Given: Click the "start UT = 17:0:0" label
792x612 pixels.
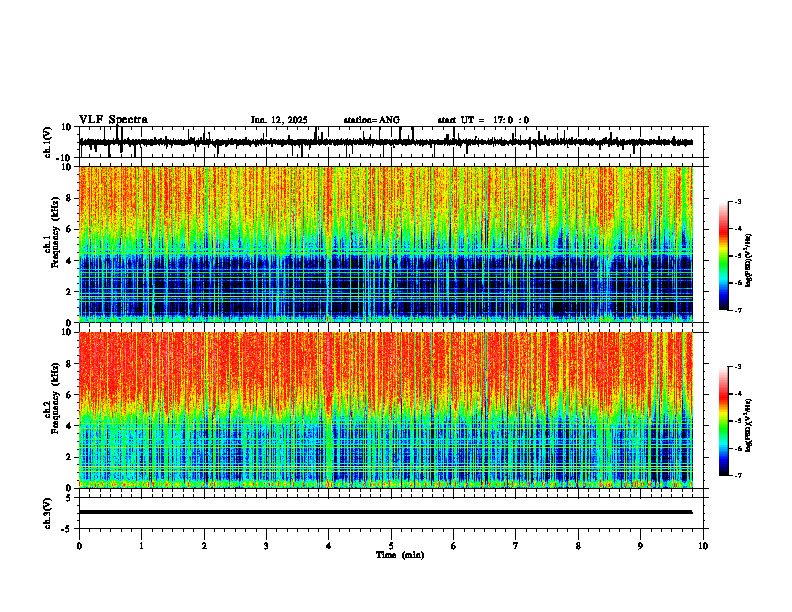Looking at the screenshot, I should pos(483,120).
